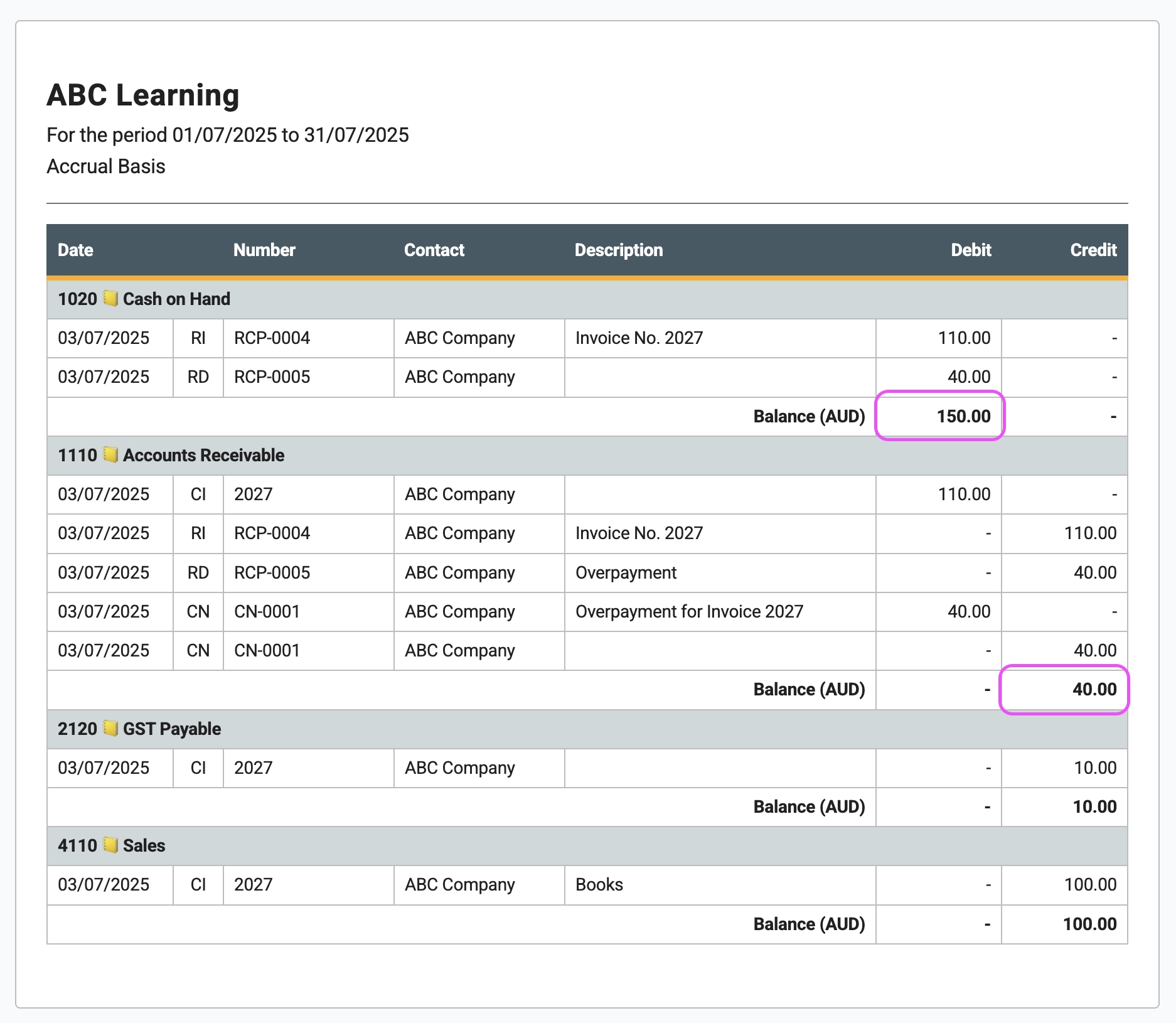Click the ledger icon beside Cash on Hand
This screenshot has width=1176, height=1023.
tap(110, 298)
